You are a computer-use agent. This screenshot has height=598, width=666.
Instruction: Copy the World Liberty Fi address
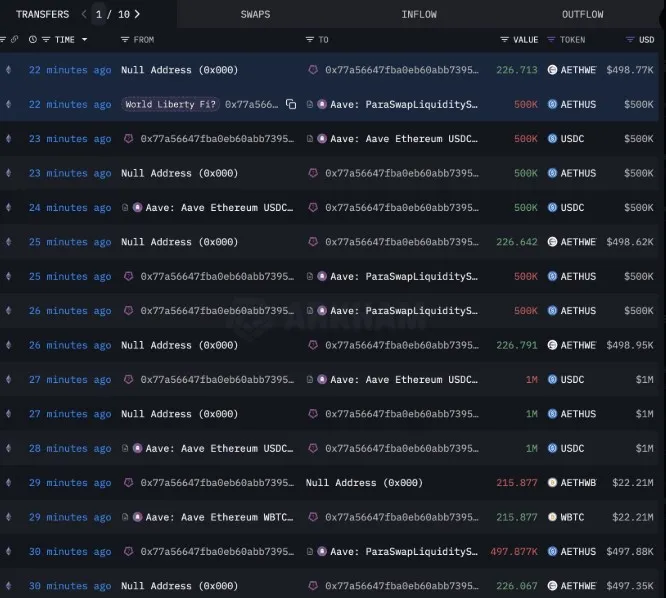click(291, 104)
